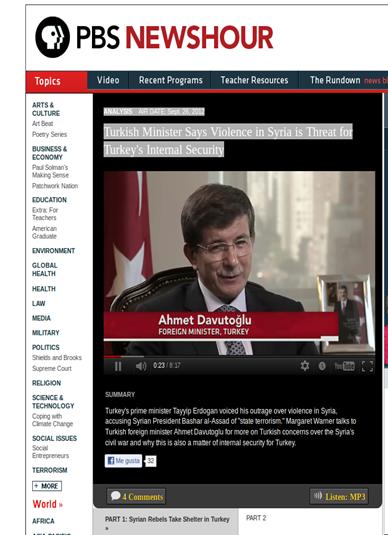Select the Video navigation tab
Image resolution: width=388 pixels, height=535 pixels.
pyautogui.click(x=108, y=80)
